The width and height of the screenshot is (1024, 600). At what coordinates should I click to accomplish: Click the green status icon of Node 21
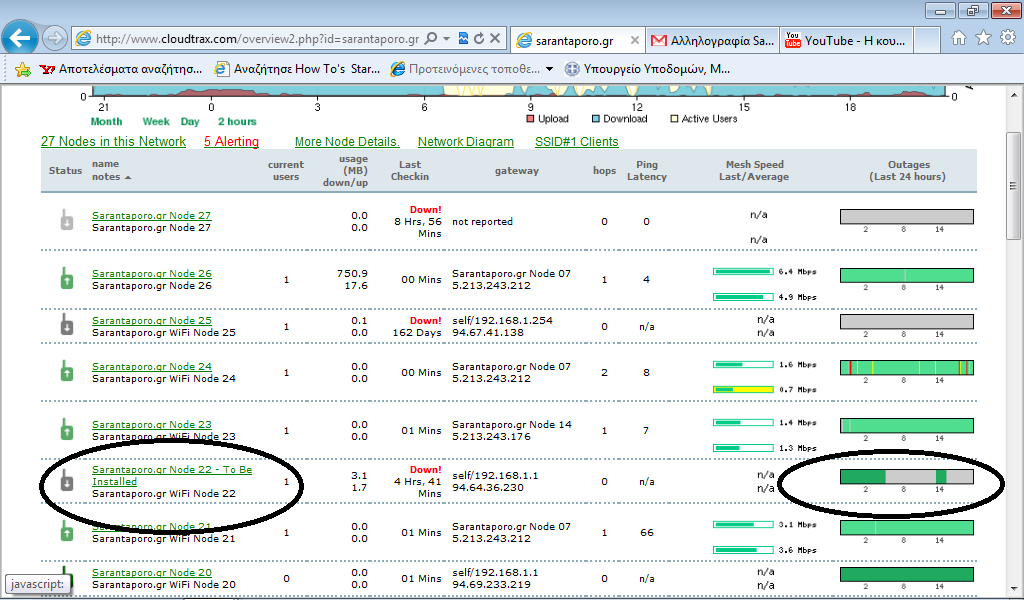[67, 531]
